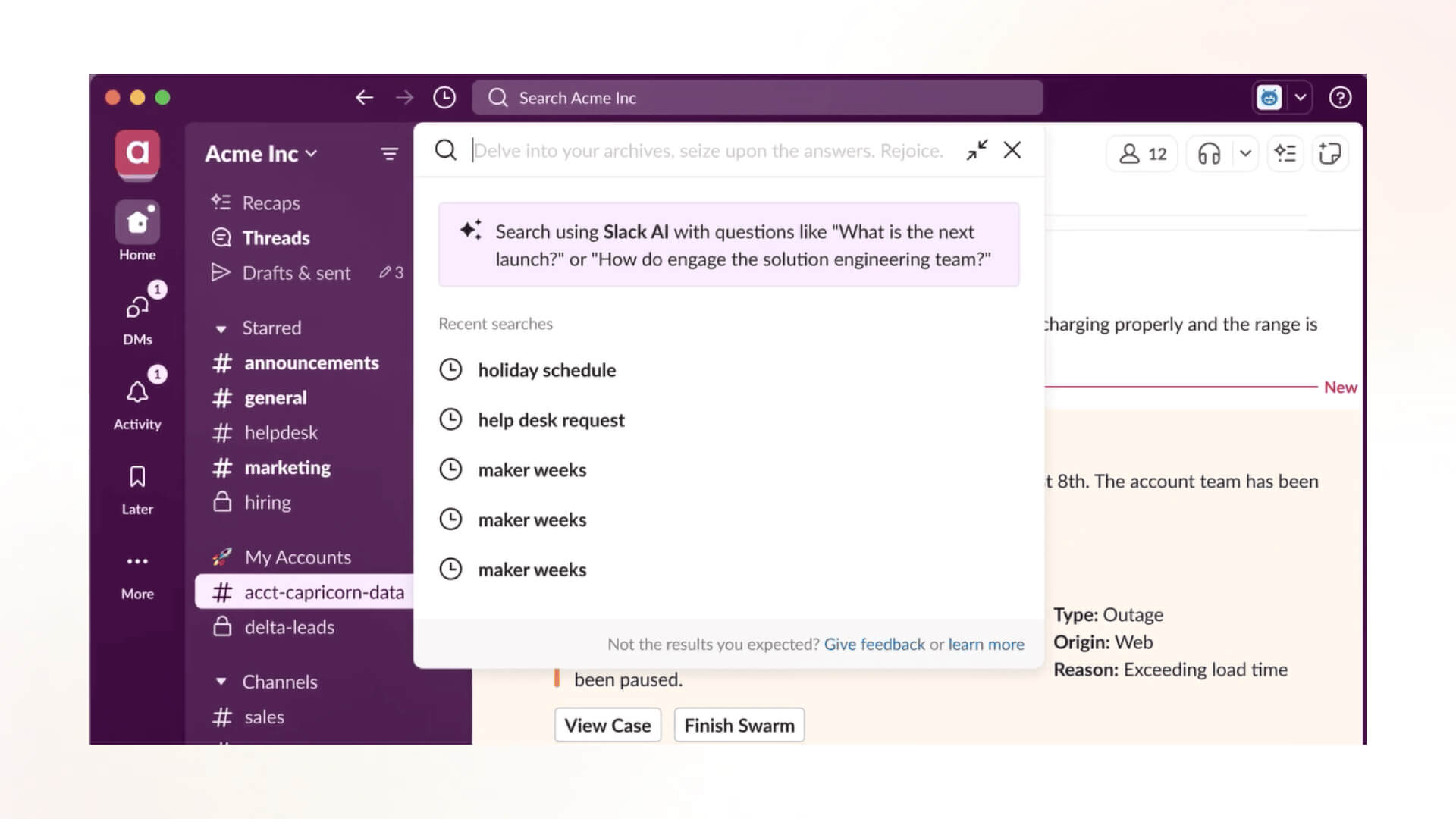Image resolution: width=1456 pixels, height=819 pixels.
Task: Click the headphone/huddle icon in toolbar
Action: (1209, 153)
